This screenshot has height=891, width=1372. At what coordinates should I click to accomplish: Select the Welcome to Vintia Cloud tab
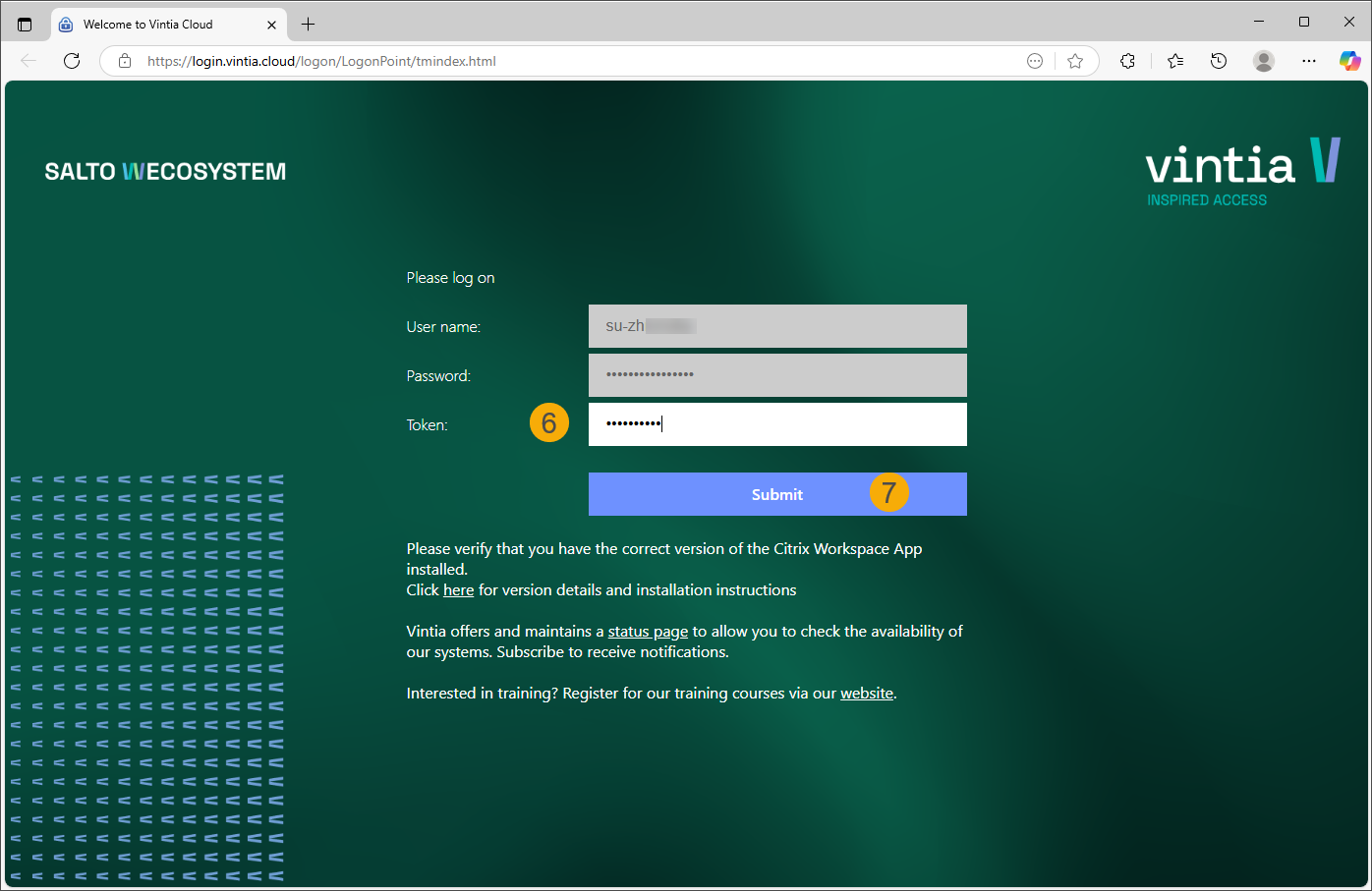point(167,25)
